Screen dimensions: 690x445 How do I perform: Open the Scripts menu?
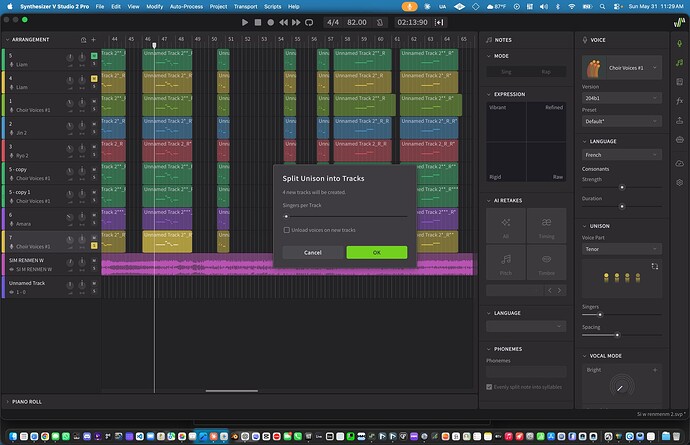tap(272, 7)
